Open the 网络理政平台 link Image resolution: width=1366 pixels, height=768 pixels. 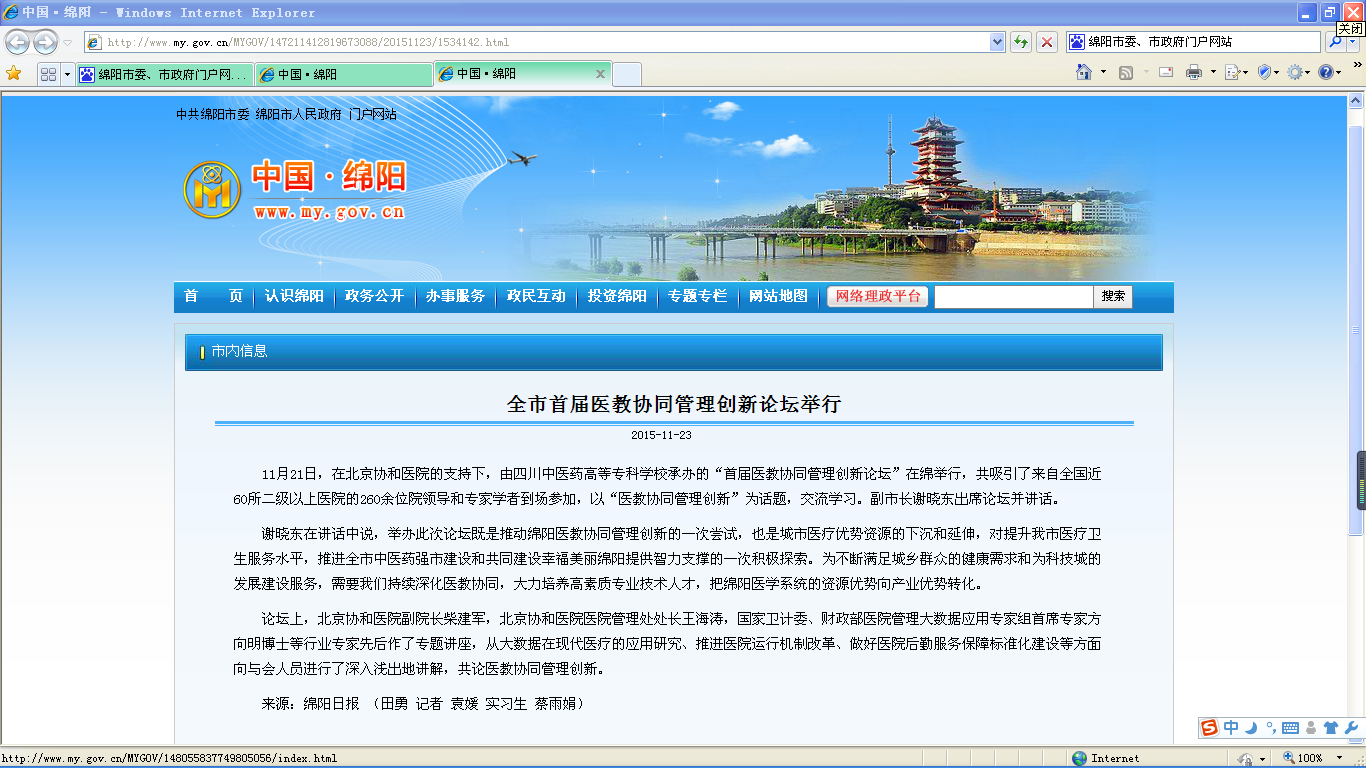pyautogui.click(x=878, y=296)
